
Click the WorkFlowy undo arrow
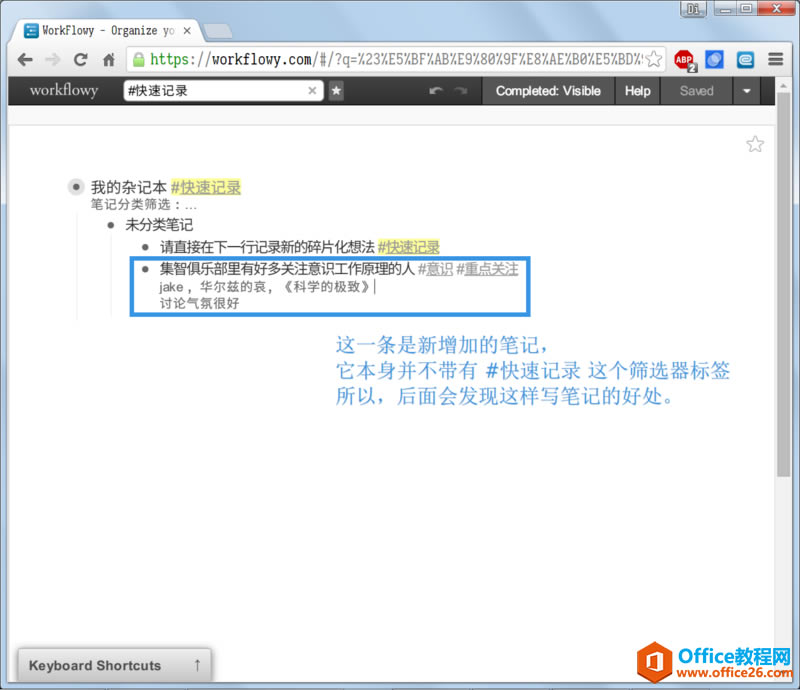436,91
